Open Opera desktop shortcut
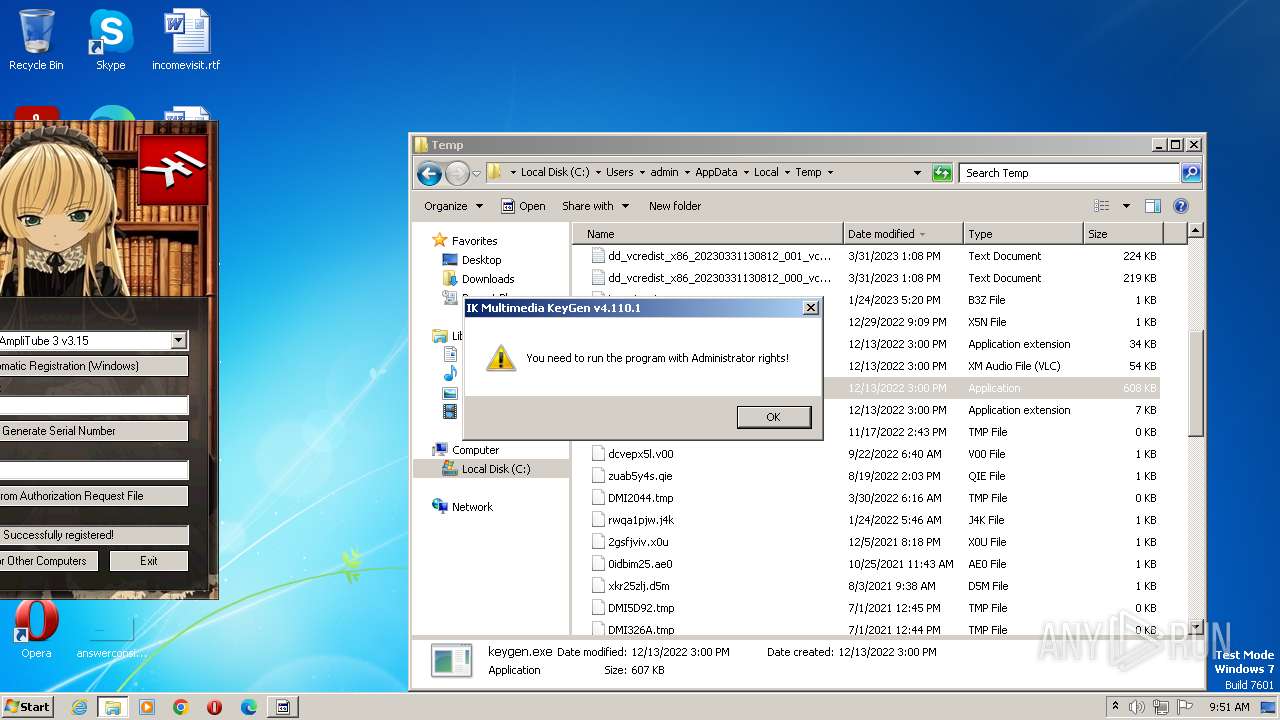This screenshot has height=720, width=1280. click(x=36, y=629)
